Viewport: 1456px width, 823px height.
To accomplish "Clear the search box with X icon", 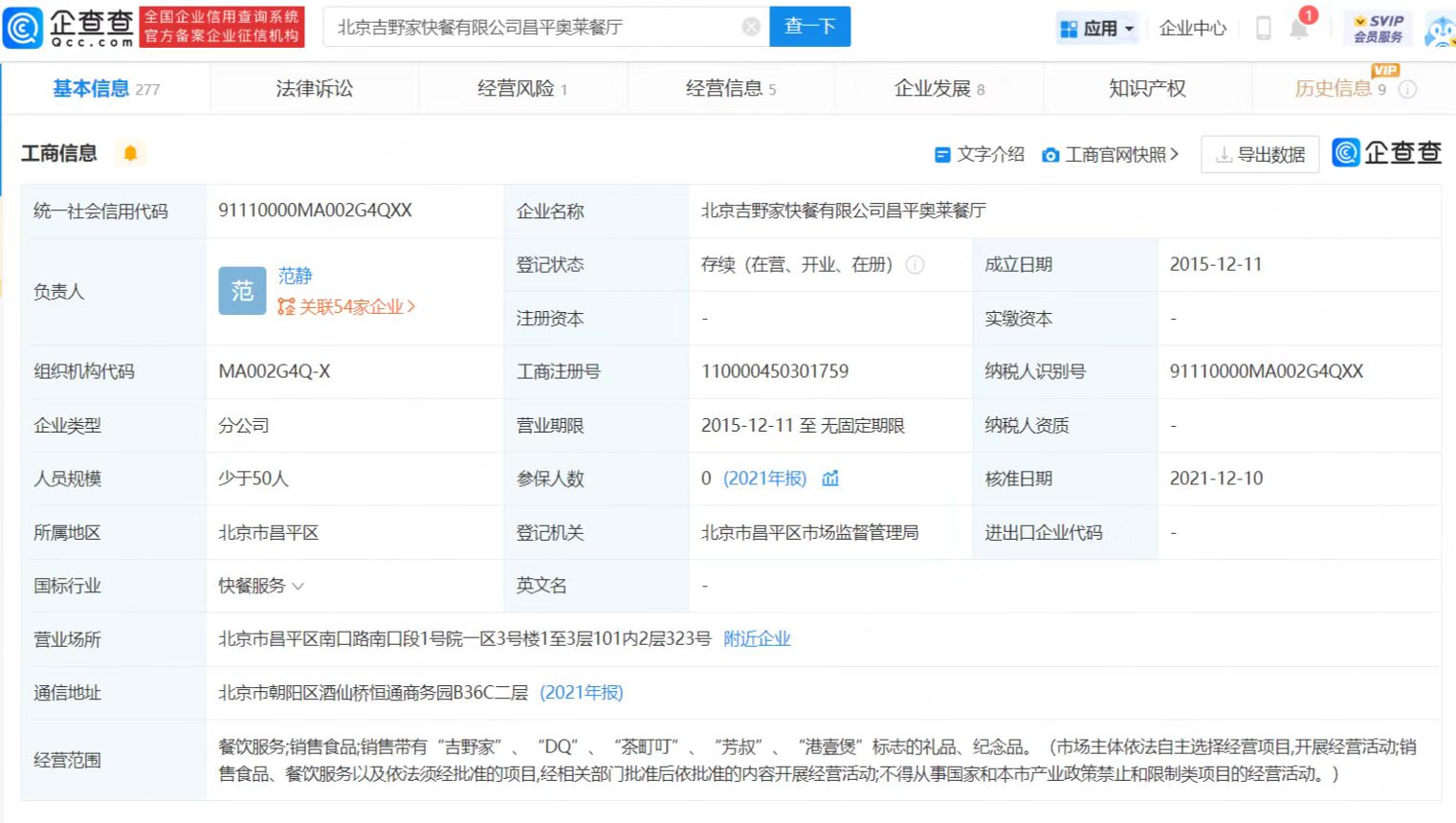I will tap(751, 27).
